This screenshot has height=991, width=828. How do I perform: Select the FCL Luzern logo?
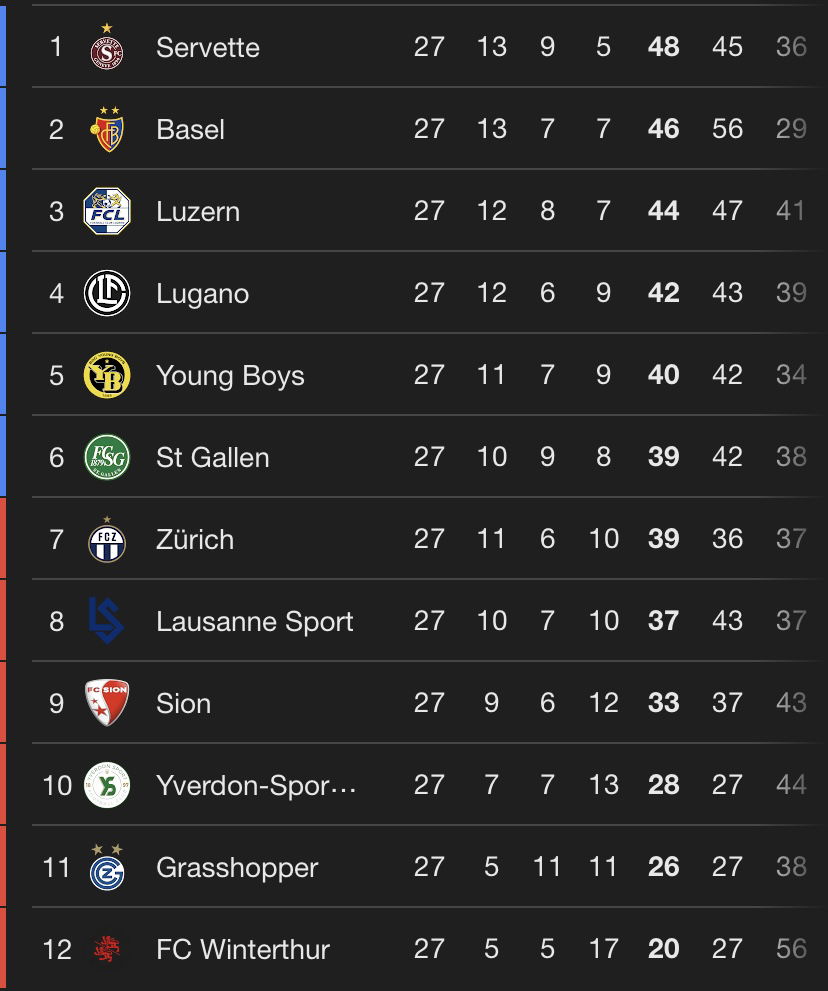tap(107, 211)
